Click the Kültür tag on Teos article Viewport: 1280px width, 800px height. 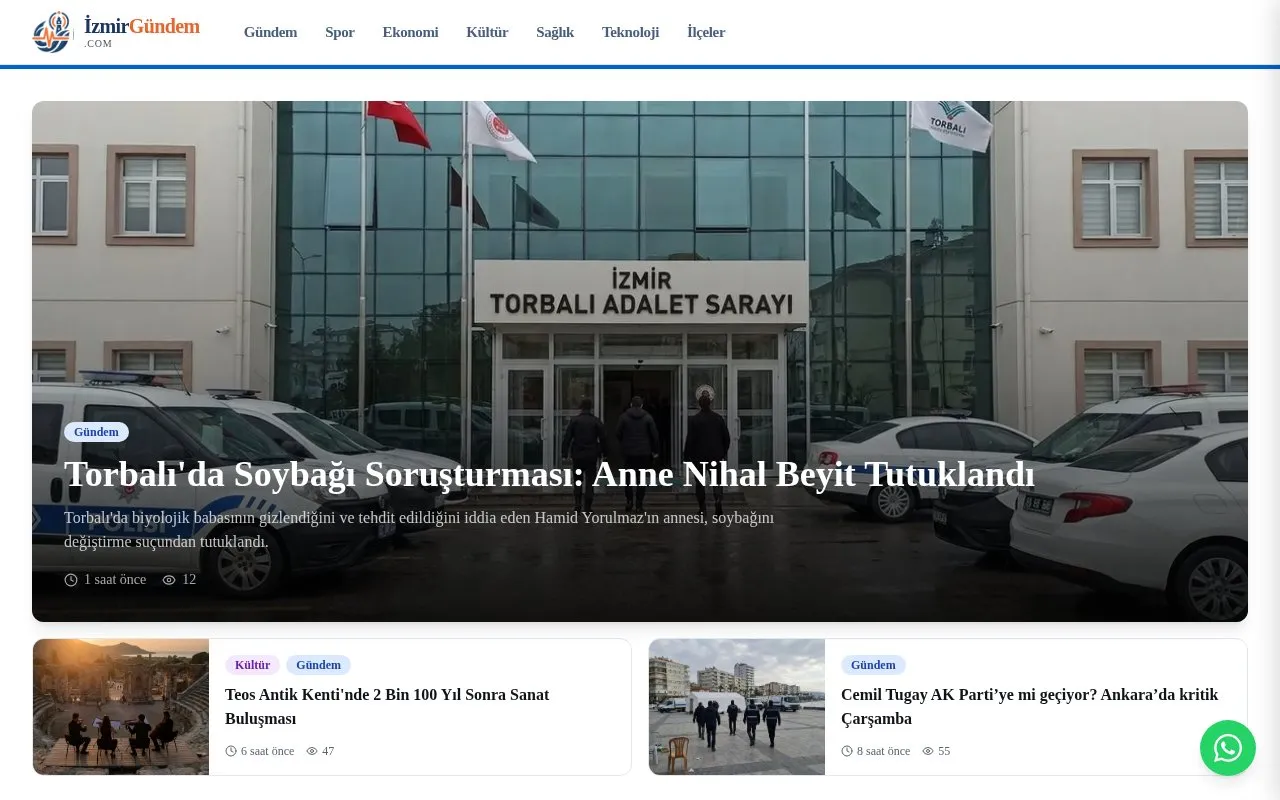252,665
